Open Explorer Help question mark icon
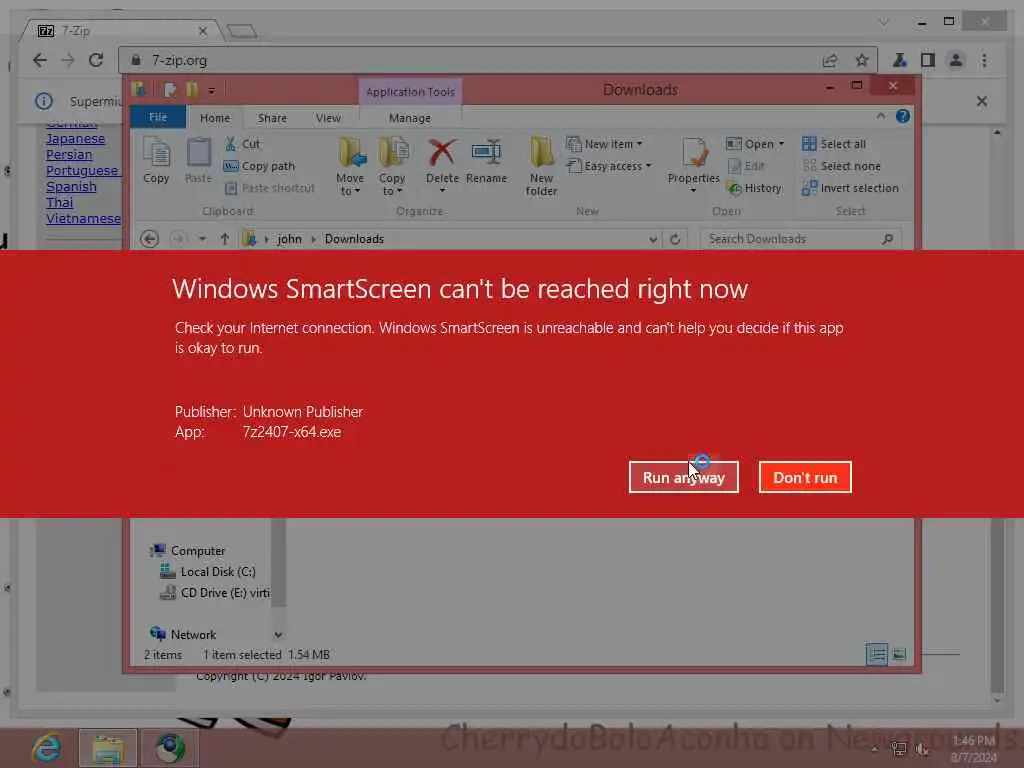Image resolution: width=1024 pixels, height=768 pixels. point(903,116)
